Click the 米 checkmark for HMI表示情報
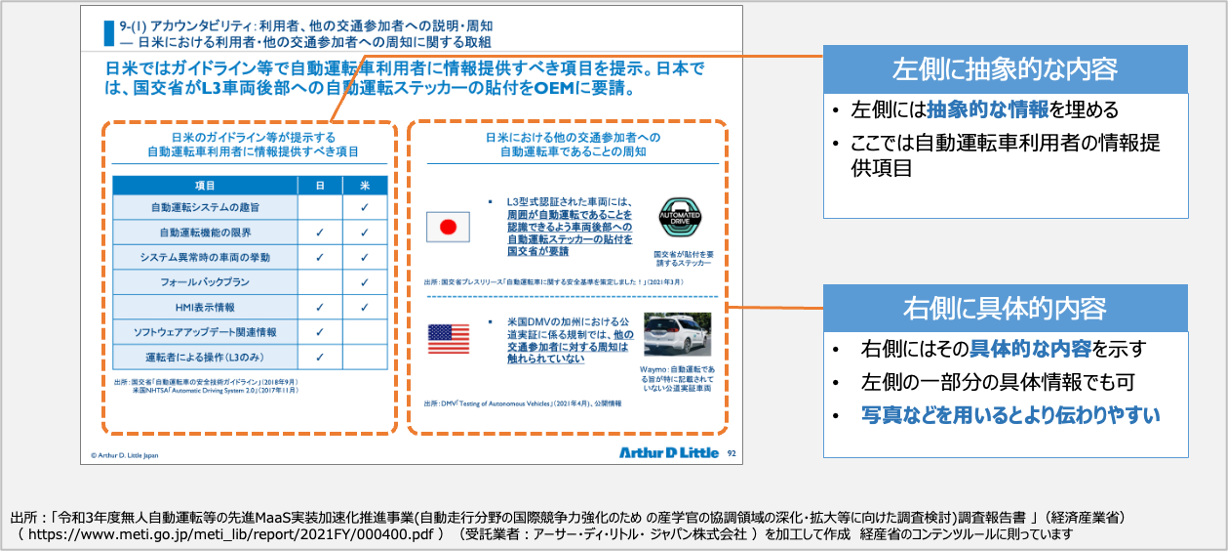The image size is (1228, 552). [365, 307]
